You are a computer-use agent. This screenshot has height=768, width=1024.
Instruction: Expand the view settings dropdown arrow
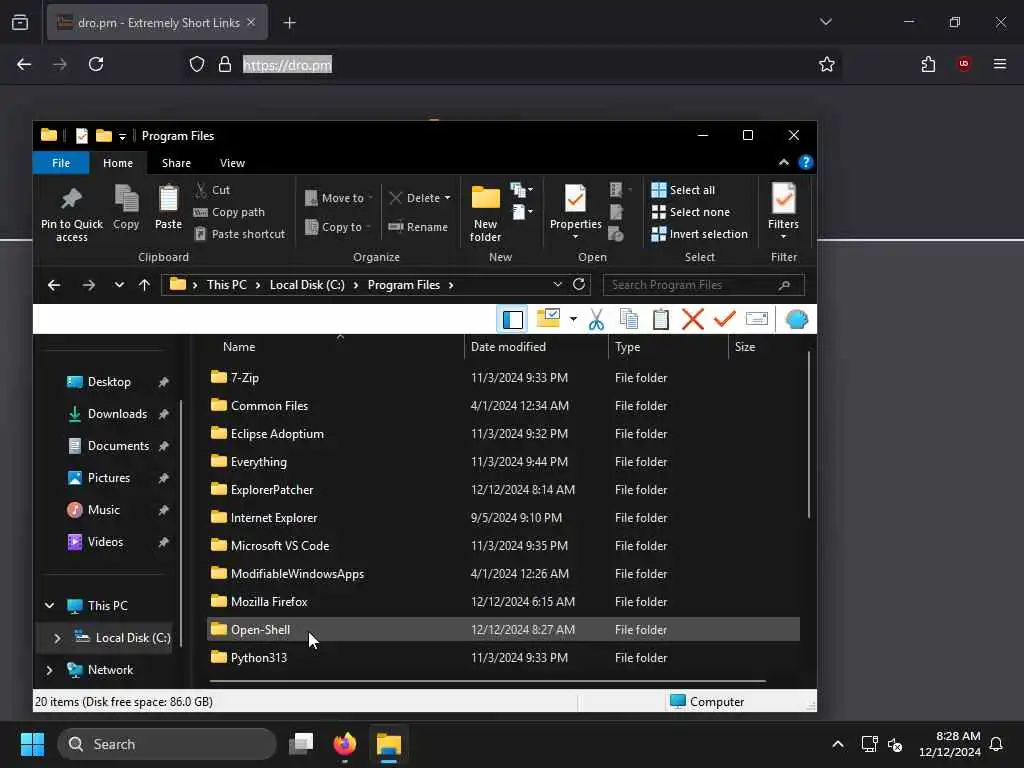coord(573,319)
